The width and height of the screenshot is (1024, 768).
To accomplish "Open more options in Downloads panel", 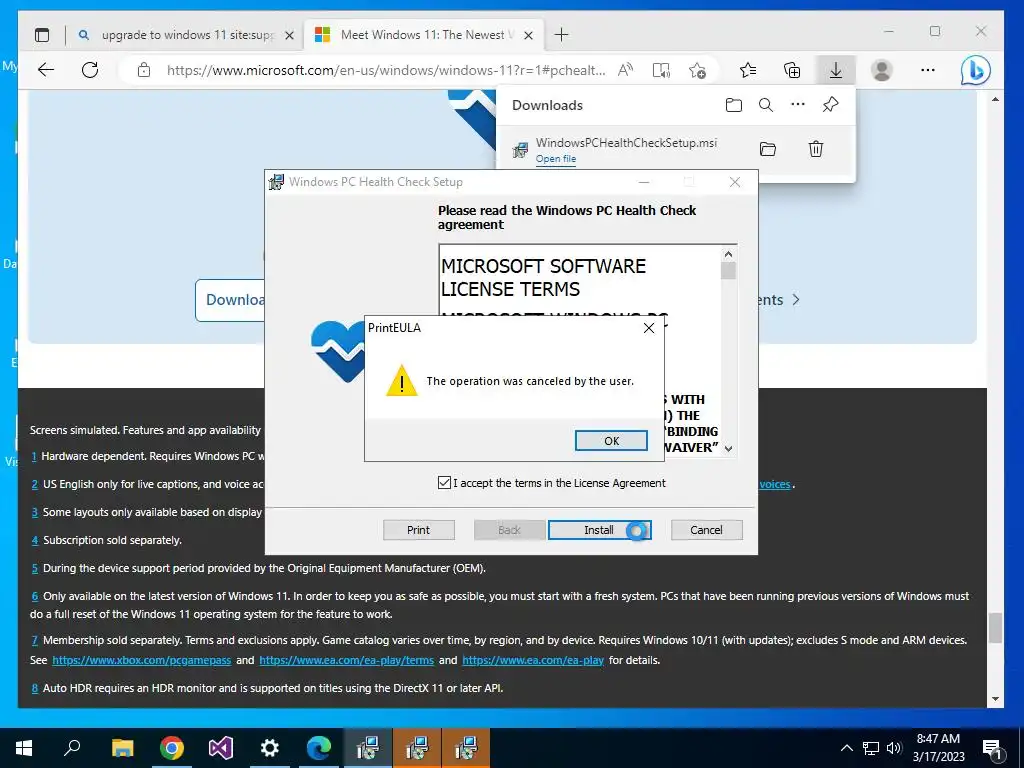I will (x=797, y=104).
